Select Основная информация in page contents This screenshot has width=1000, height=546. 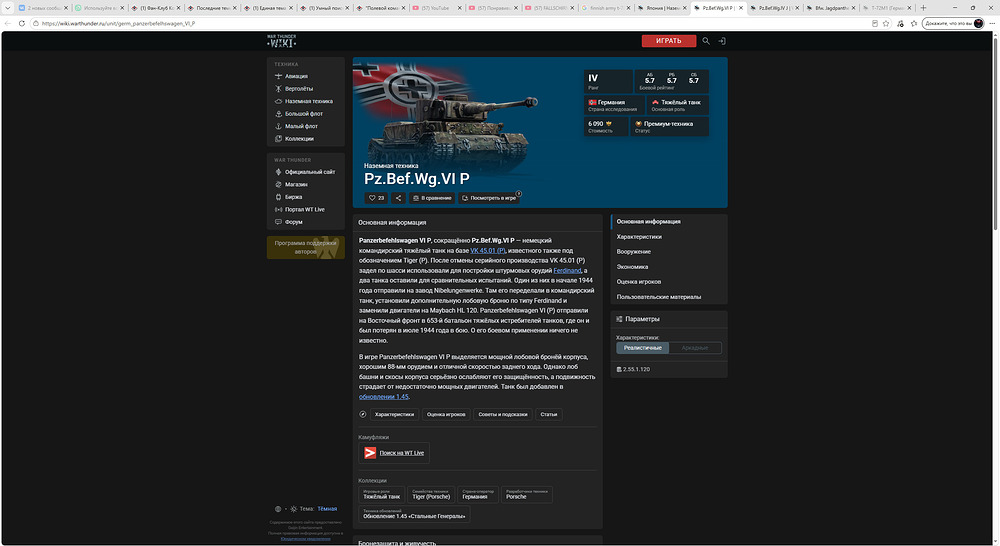click(x=649, y=221)
